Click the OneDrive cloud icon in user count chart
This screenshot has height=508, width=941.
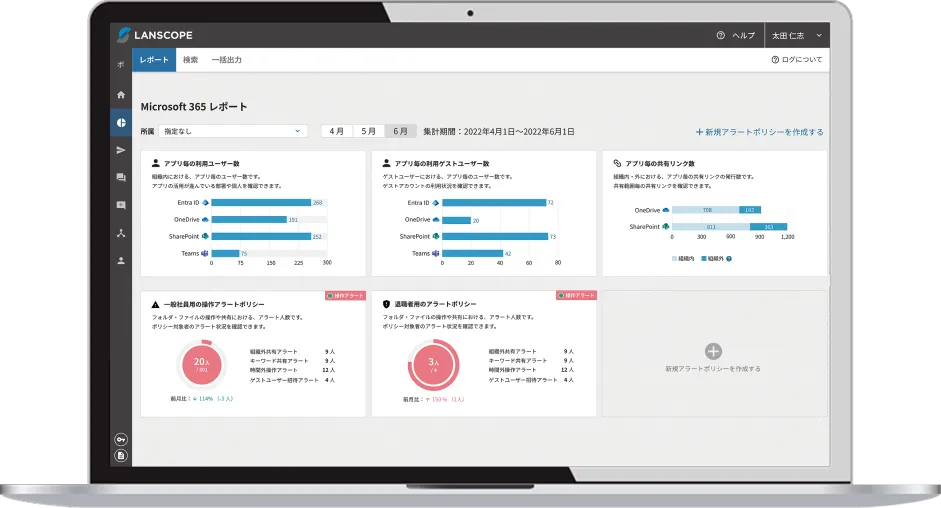(205, 220)
